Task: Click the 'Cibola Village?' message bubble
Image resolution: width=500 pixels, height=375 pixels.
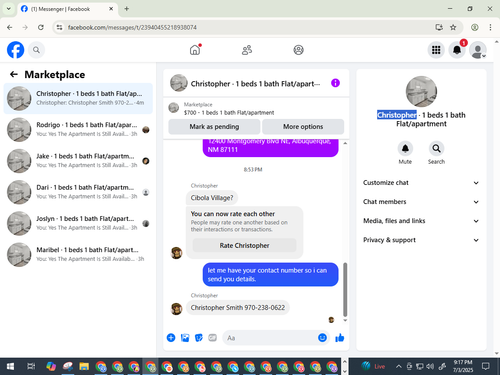Action: click(212, 198)
